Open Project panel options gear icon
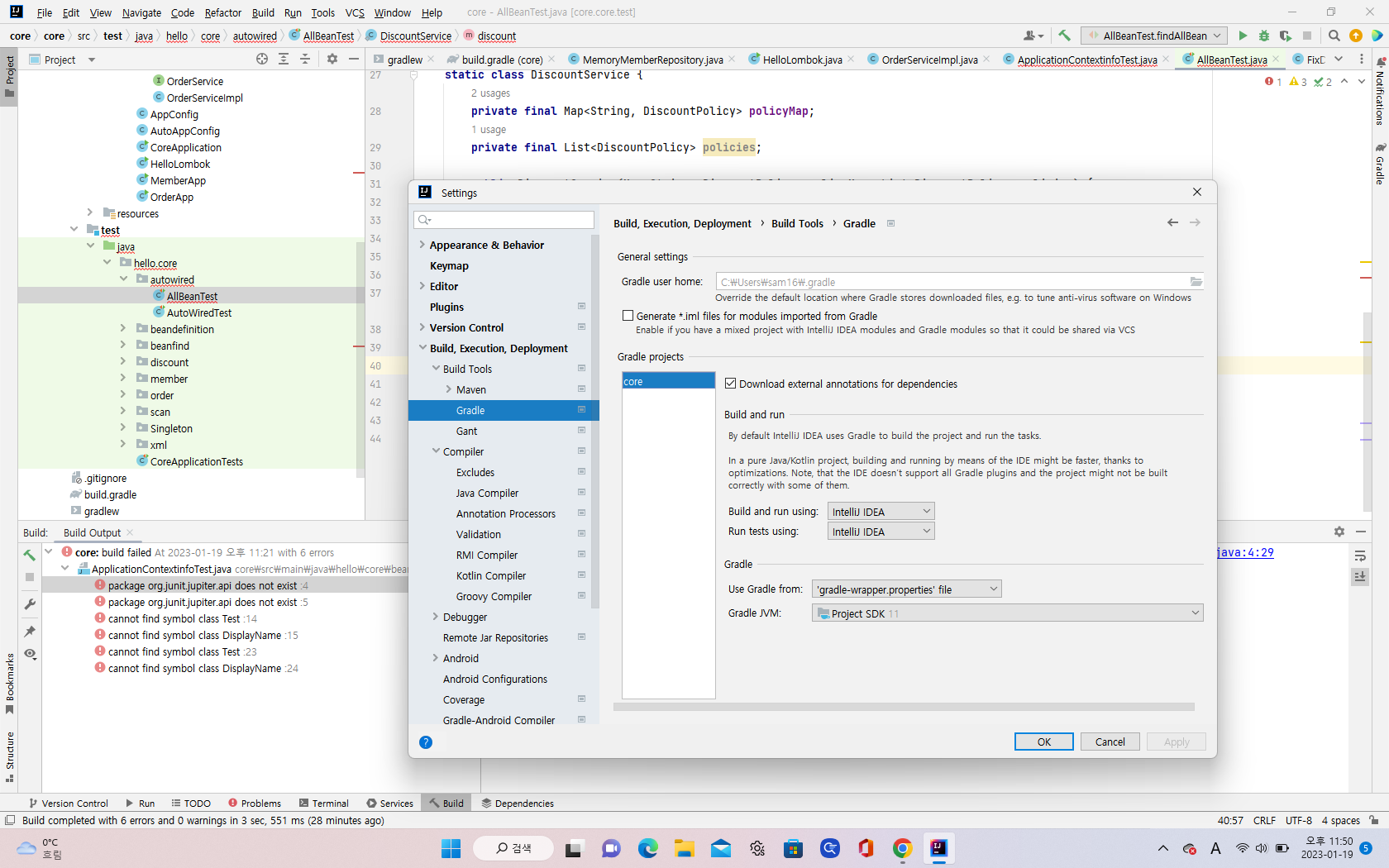 [x=332, y=59]
